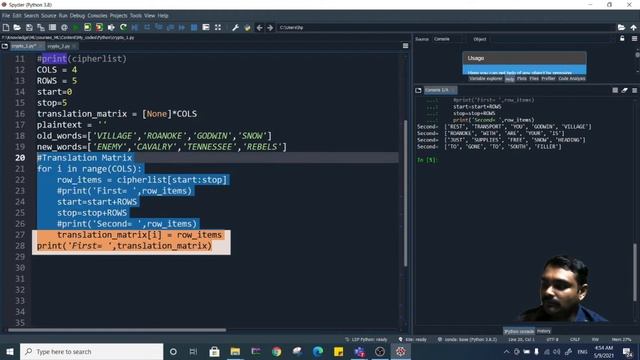The height and width of the screenshot is (360, 640).
Task: Open file via folder toolbar icon
Action: pyautogui.click(x=17, y=27)
